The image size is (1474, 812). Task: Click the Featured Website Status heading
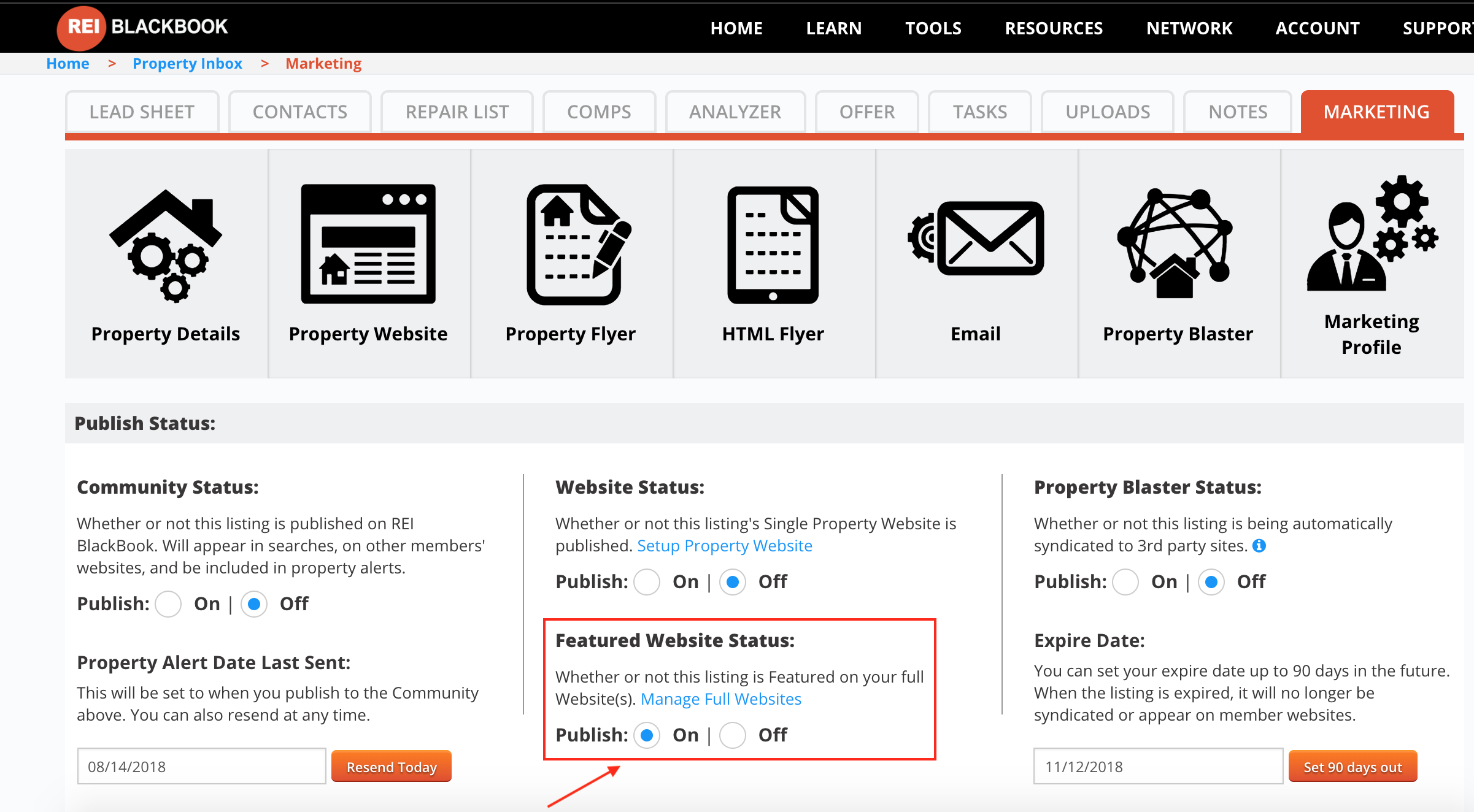coord(675,640)
